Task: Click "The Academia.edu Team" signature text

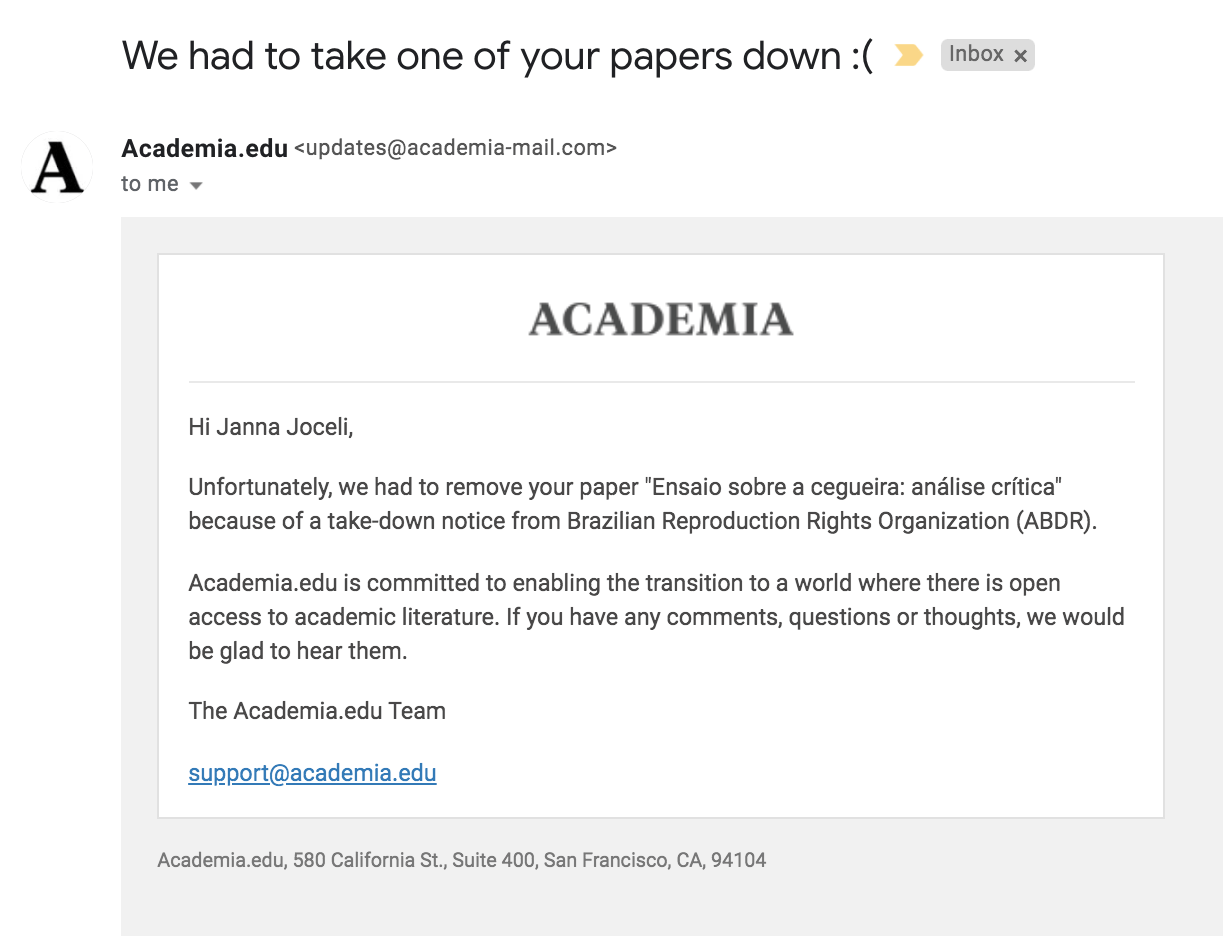Action: (x=317, y=711)
